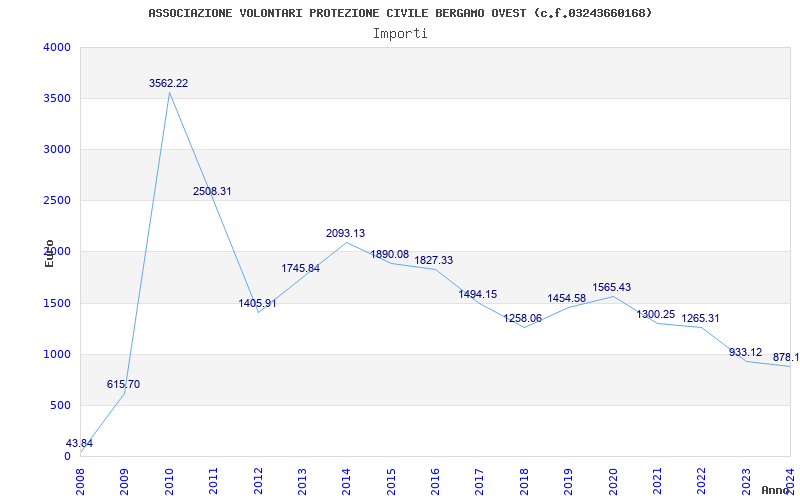Click the 1565.43 data label

pyautogui.click(x=611, y=287)
